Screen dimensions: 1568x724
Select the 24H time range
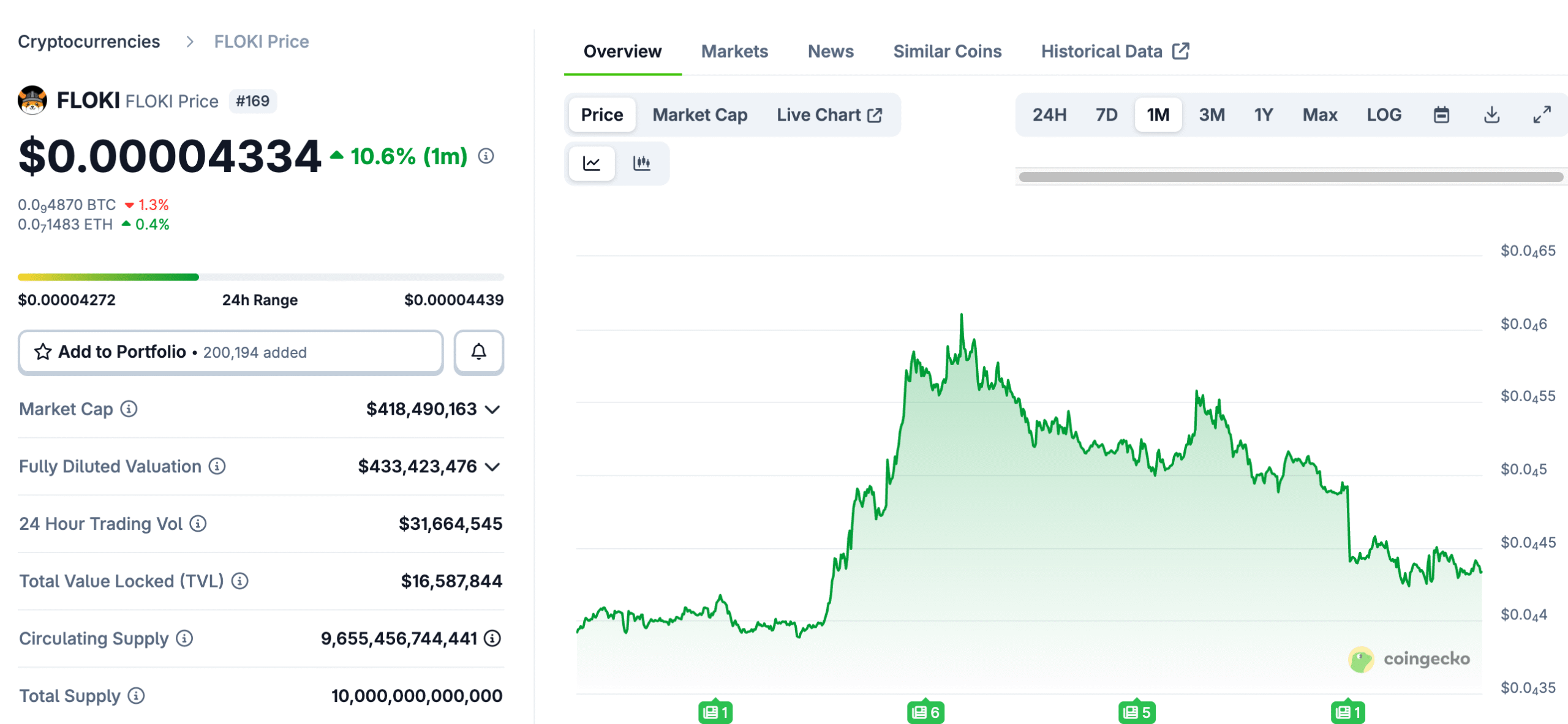pos(1049,115)
